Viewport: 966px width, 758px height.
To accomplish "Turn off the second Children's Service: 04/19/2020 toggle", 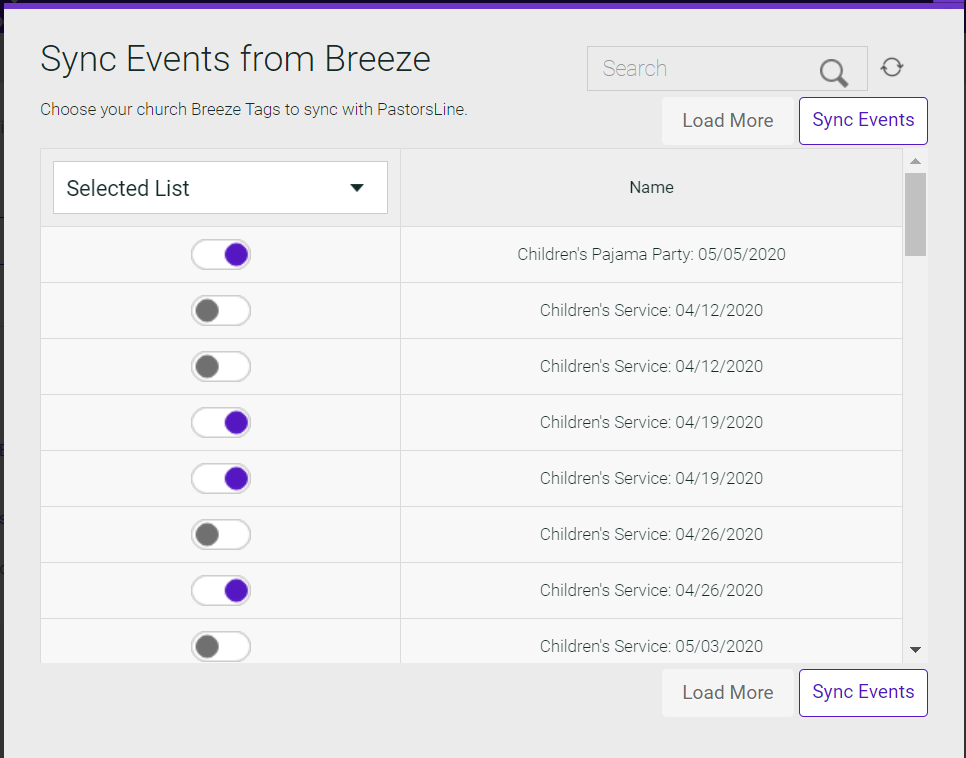I will coord(221,479).
